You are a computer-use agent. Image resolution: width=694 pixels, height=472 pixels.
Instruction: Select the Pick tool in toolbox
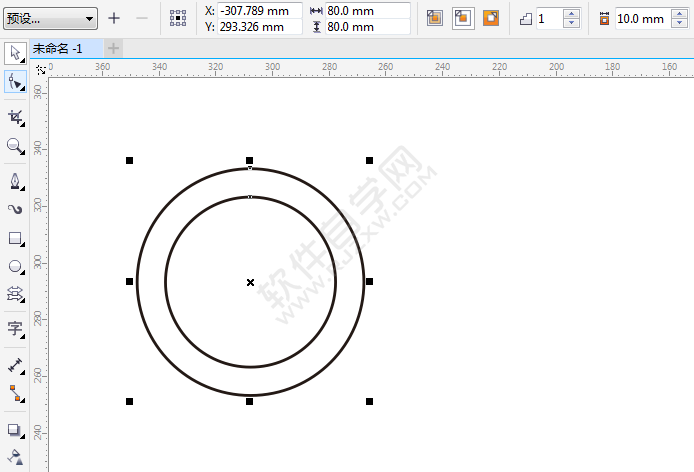(15, 52)
